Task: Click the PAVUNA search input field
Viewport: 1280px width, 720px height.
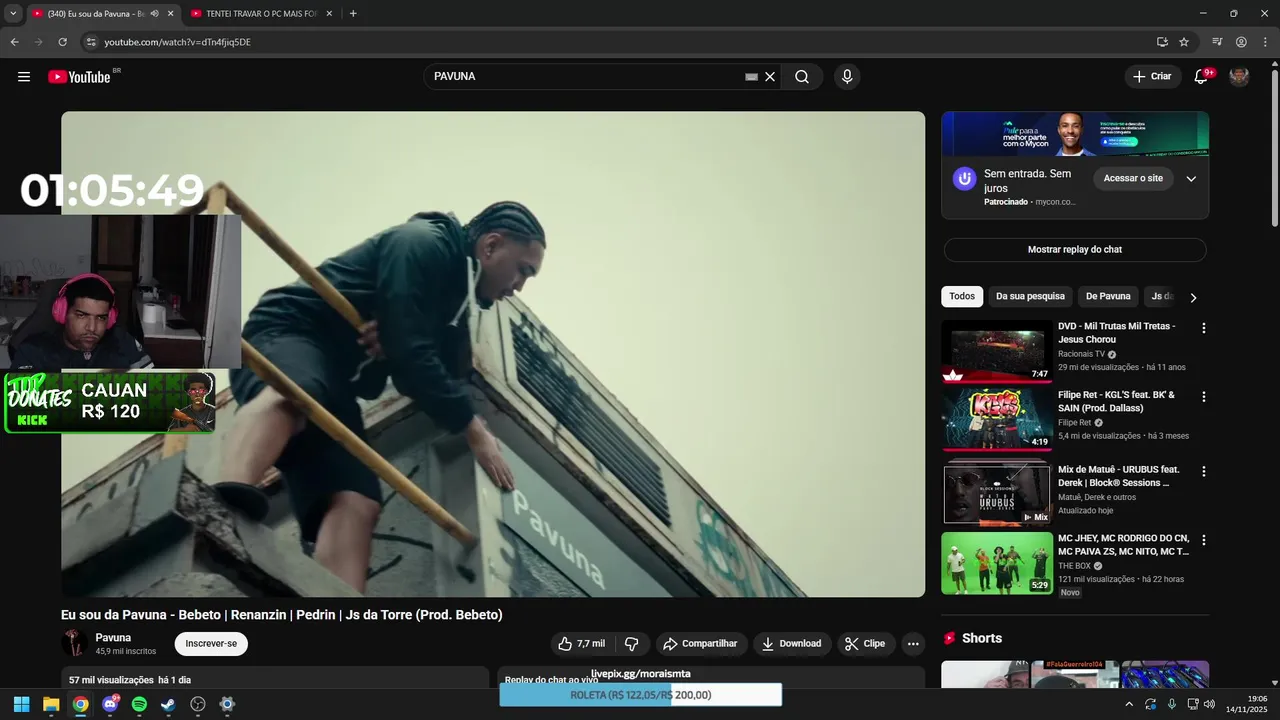Action: coord(585,77)
